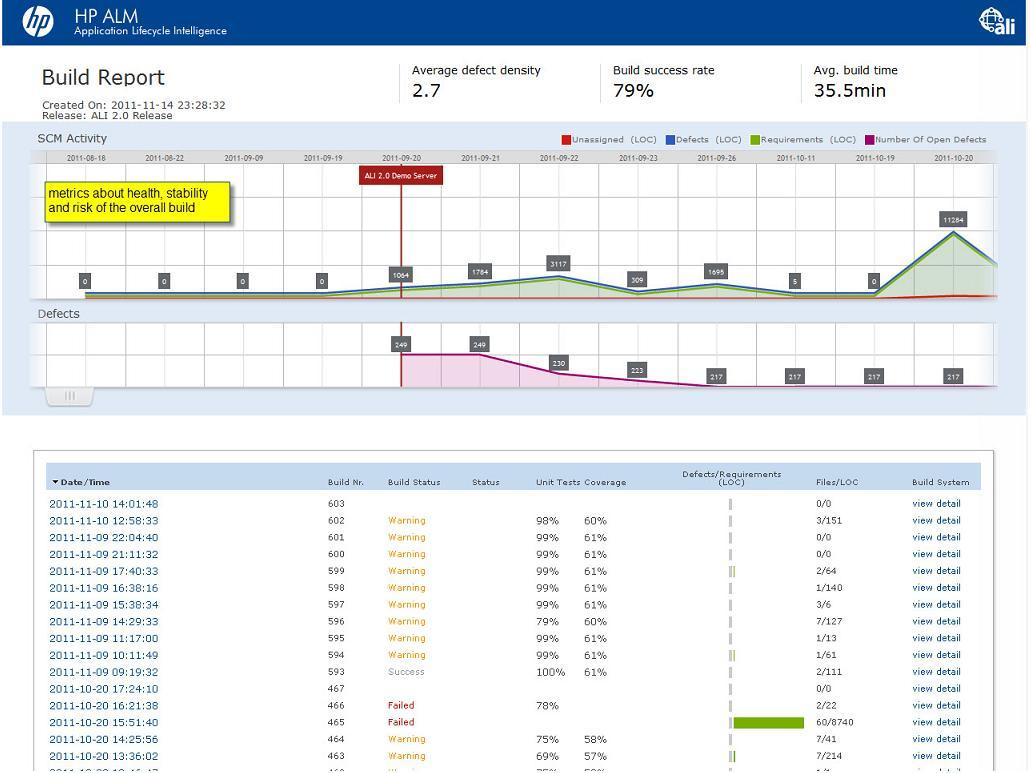The image size is (1031, 773).
Task: Open build 2011-11-09 09:19:32
Action: click(x=104, y=672)
